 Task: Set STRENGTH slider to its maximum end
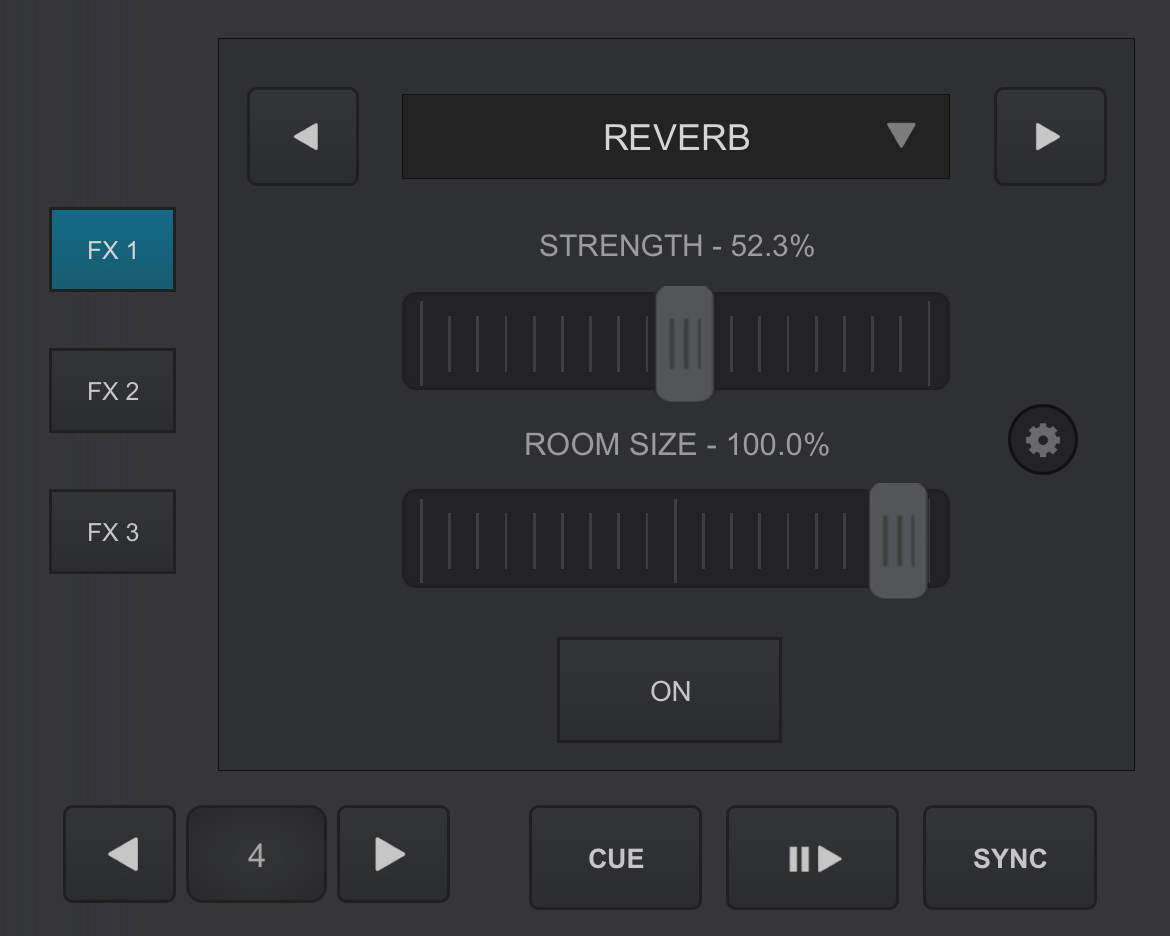tap(929, 342)
